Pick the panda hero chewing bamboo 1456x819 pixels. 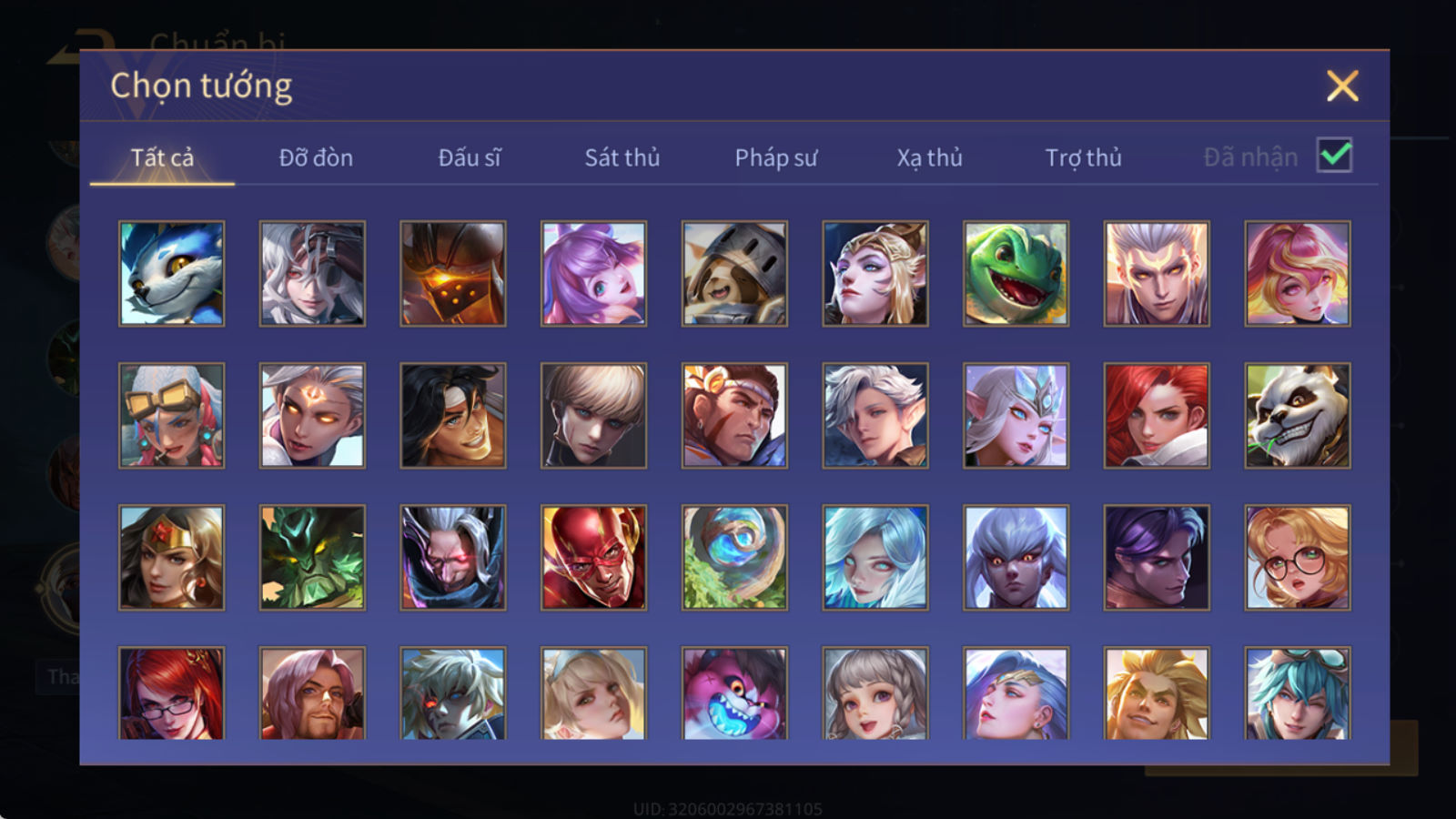tap(1298, 416)
